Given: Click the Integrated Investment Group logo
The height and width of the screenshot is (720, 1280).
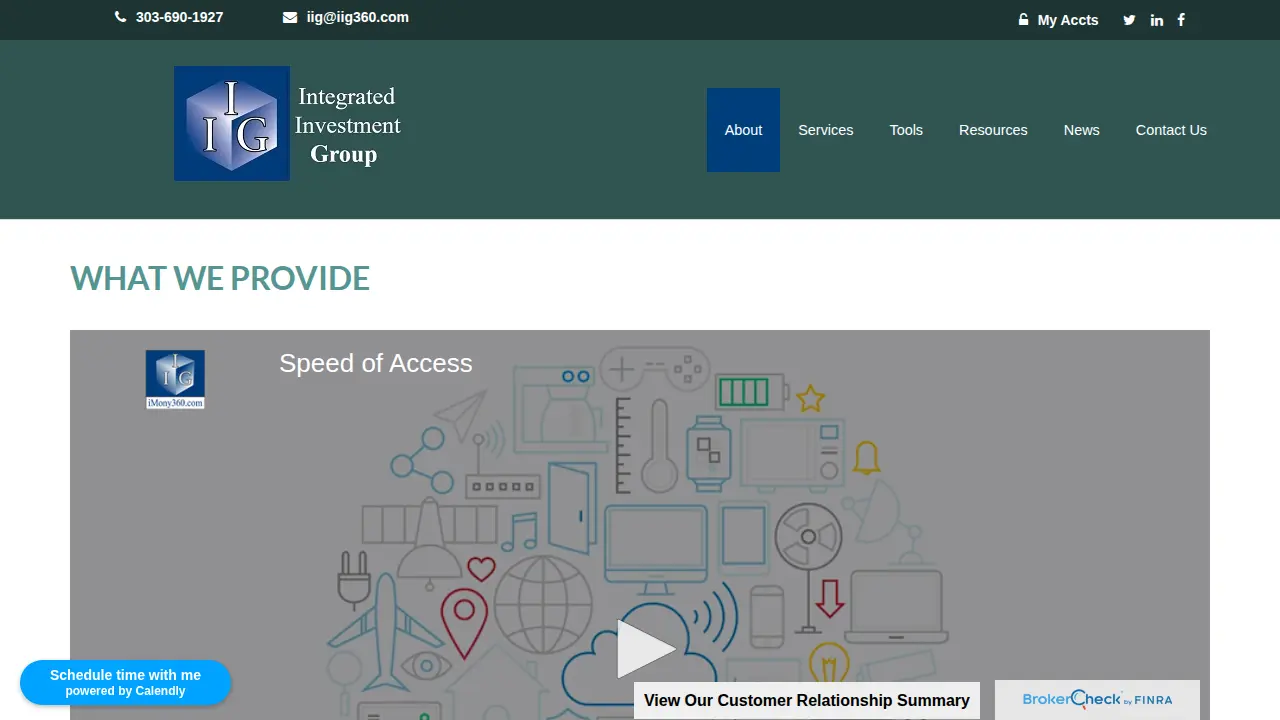Looking at the screenshot, I should point(288,124).
